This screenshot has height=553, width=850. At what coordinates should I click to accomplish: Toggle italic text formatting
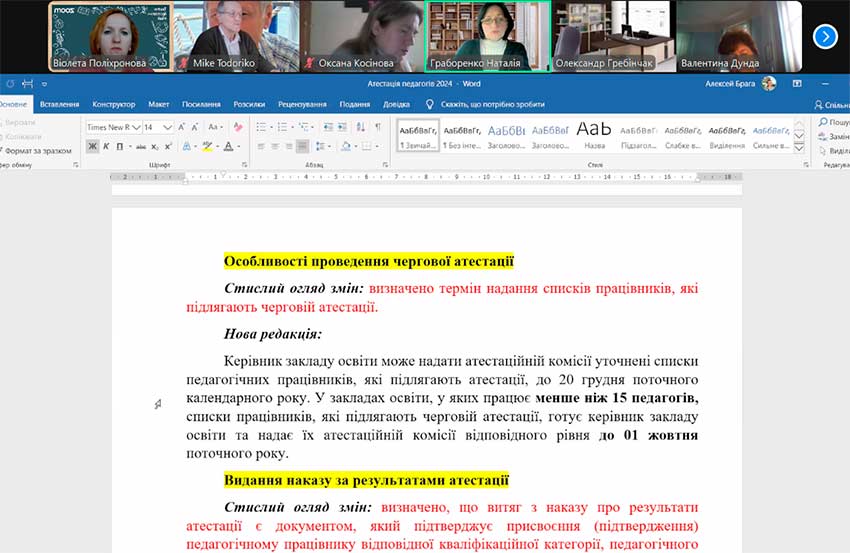(105, 146)
